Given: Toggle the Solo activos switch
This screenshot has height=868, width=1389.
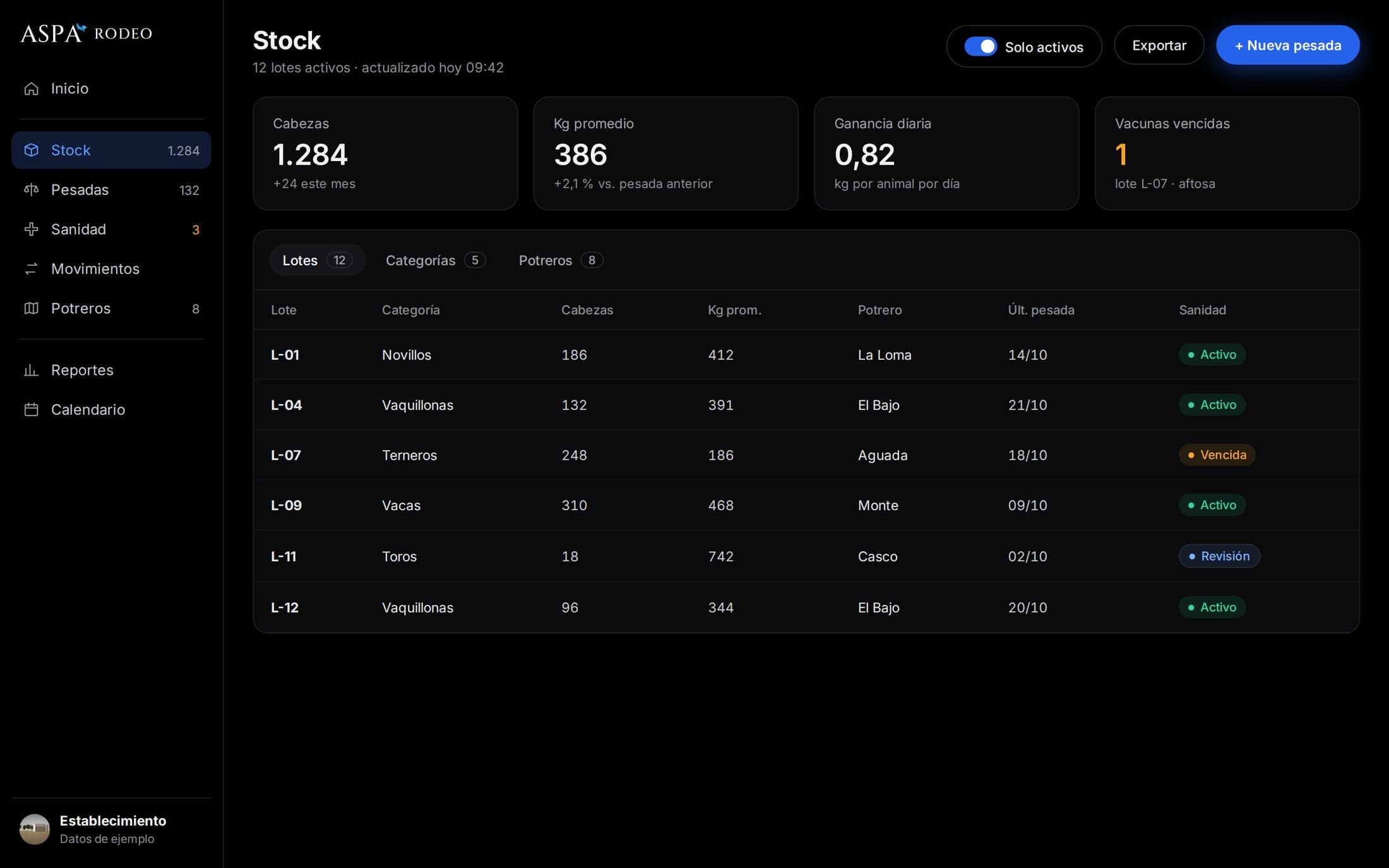Looking at the screenshot, I should tap(981, 47).
